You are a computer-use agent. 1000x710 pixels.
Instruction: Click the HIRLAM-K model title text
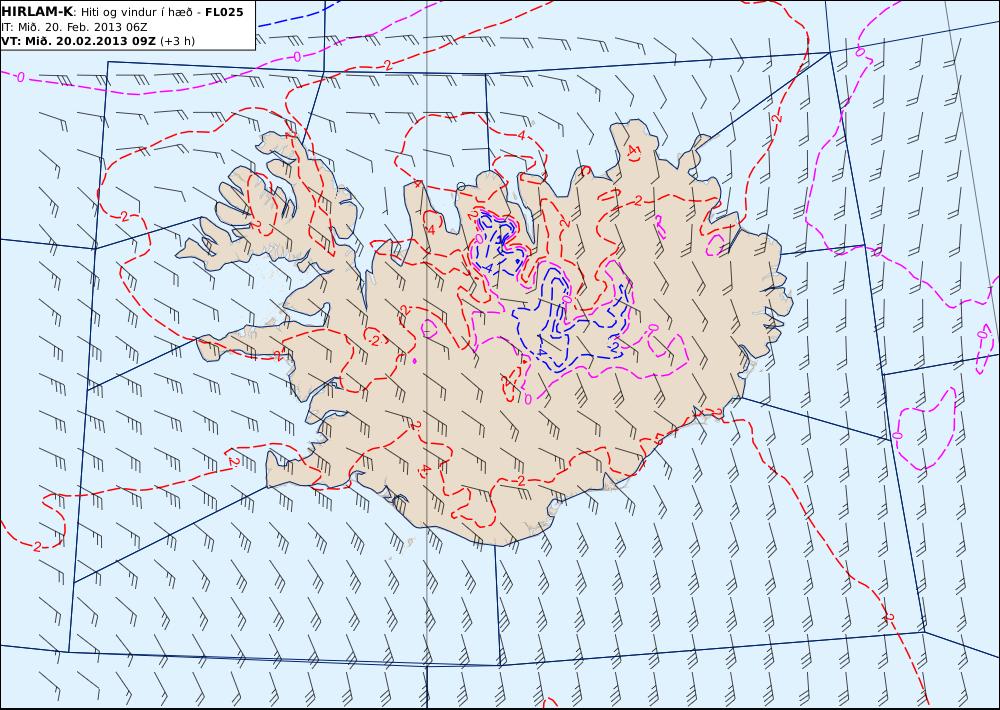38,12
